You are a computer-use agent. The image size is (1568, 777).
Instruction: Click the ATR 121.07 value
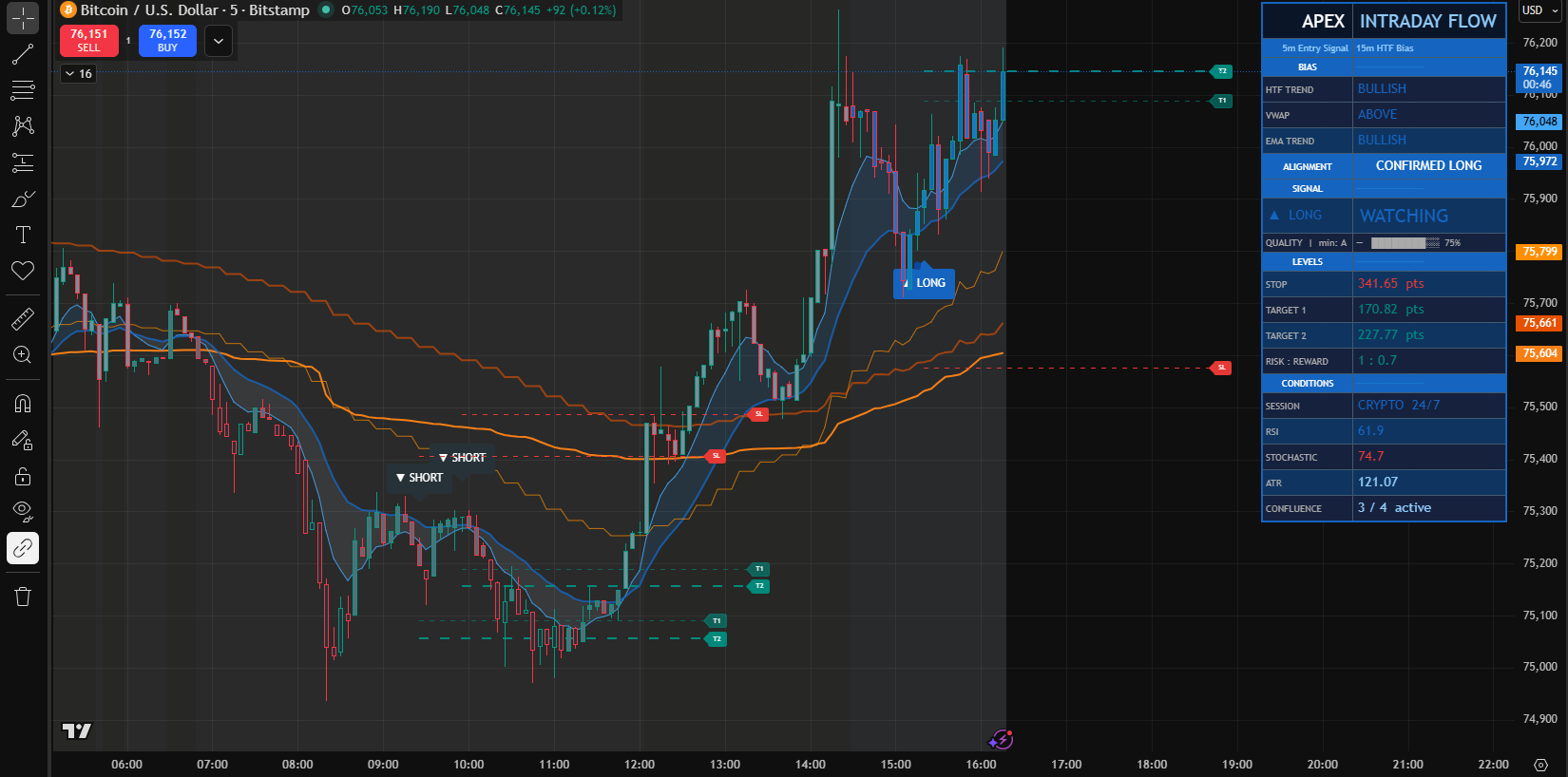click(x=1377, y=482)
